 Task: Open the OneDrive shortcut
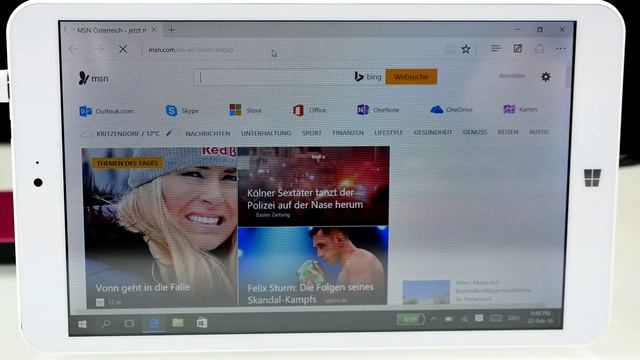pyautogui.click(x=451, y=109)
